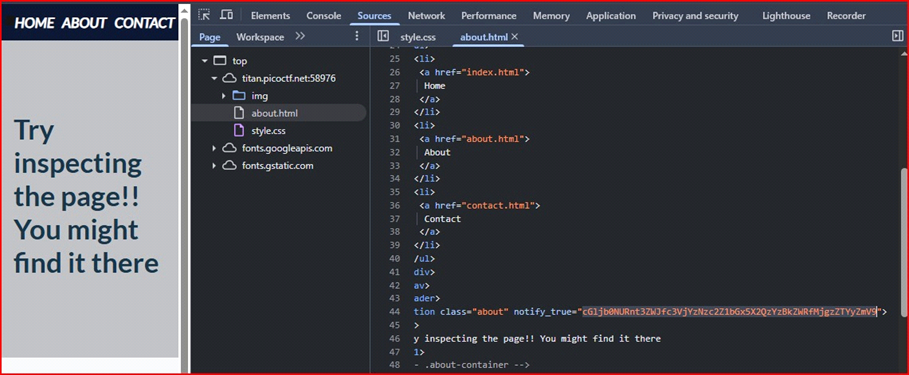Expand the fonts.googleapis.com node
The height and width of the screenshot is (375, 909).
point(214,148)
